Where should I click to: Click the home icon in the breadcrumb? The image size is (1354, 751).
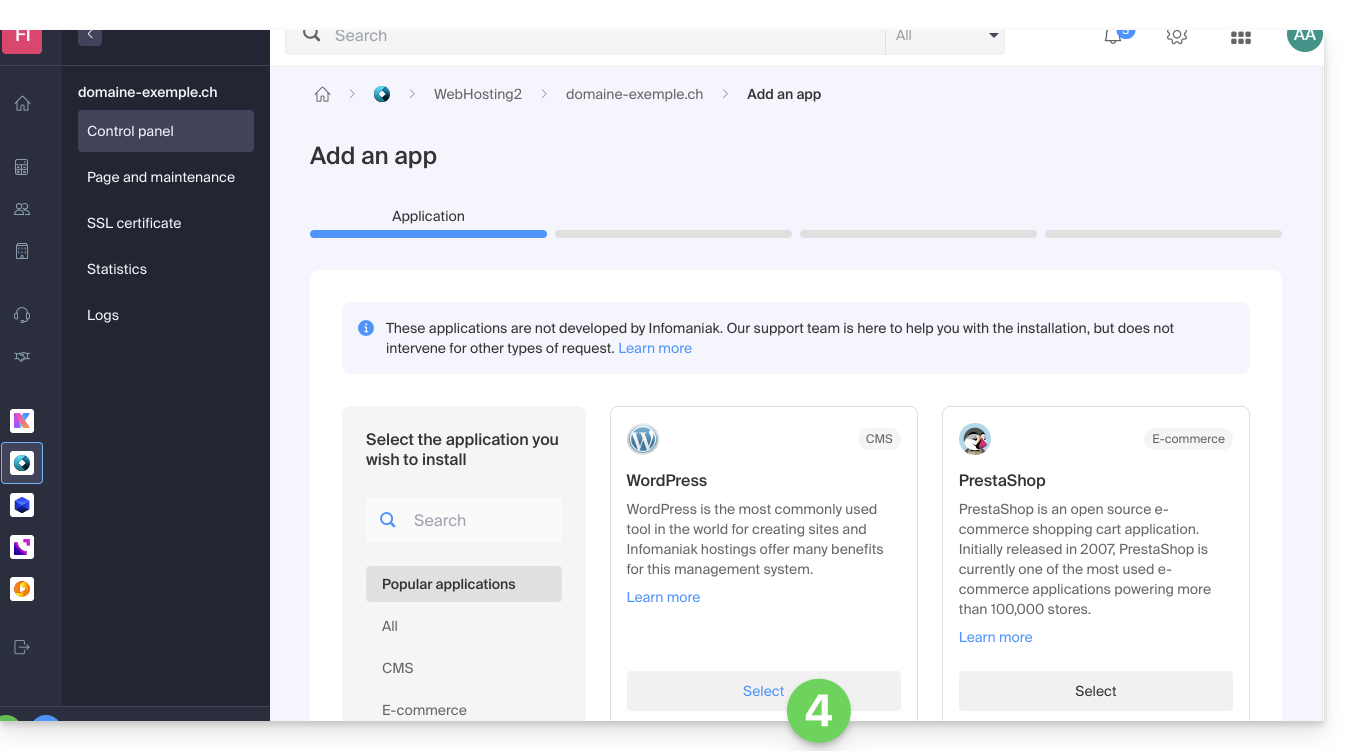(322, 94)
